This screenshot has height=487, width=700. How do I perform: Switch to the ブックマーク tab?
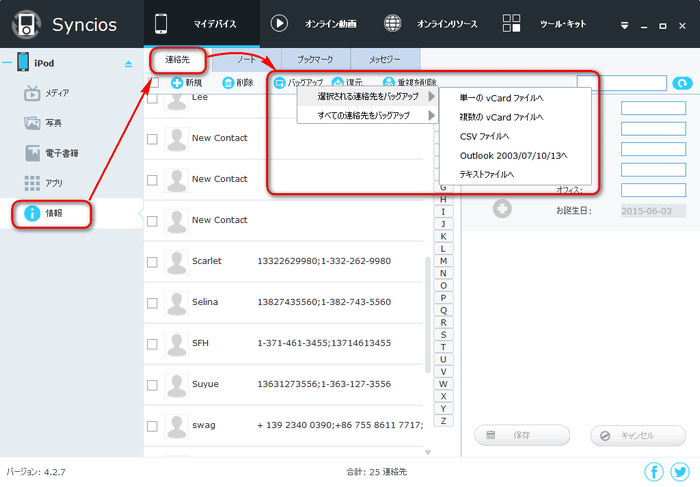(x=315, y=60)
